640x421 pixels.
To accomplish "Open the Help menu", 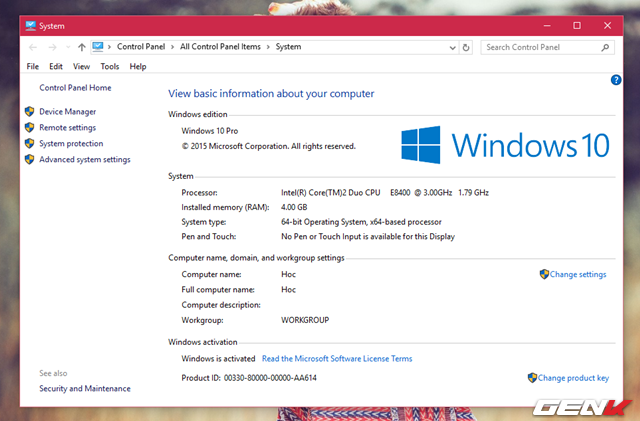I will point(138,66).
